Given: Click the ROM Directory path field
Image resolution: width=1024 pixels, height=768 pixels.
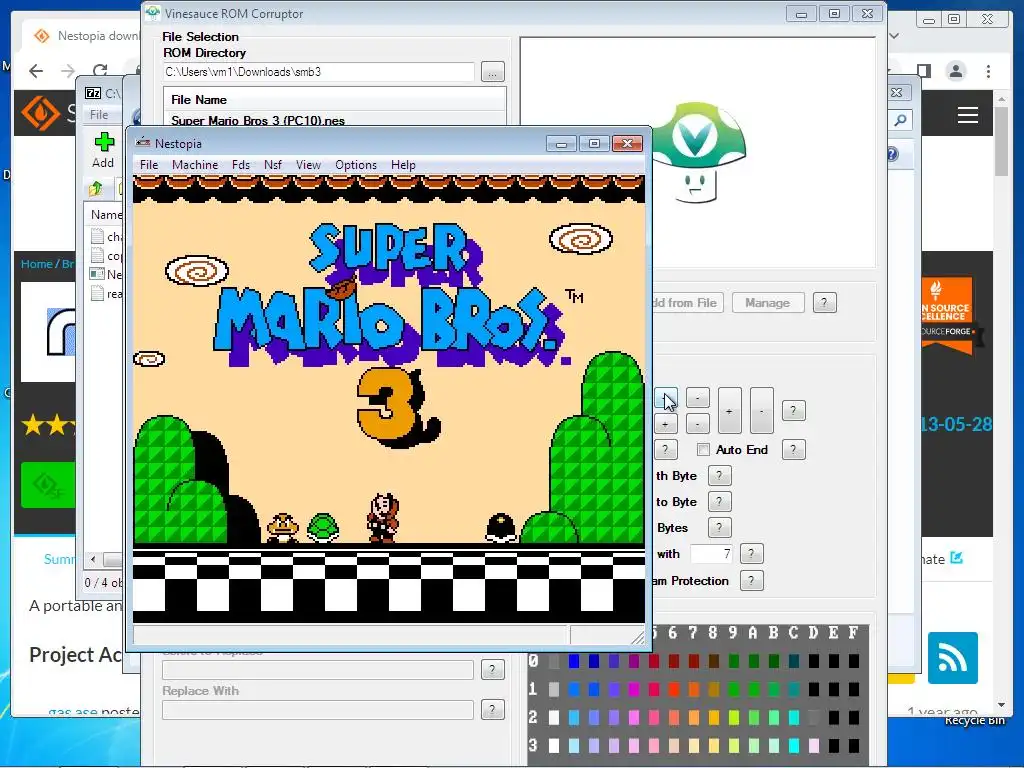Looking at the screenshot, I should coord(319,72).
